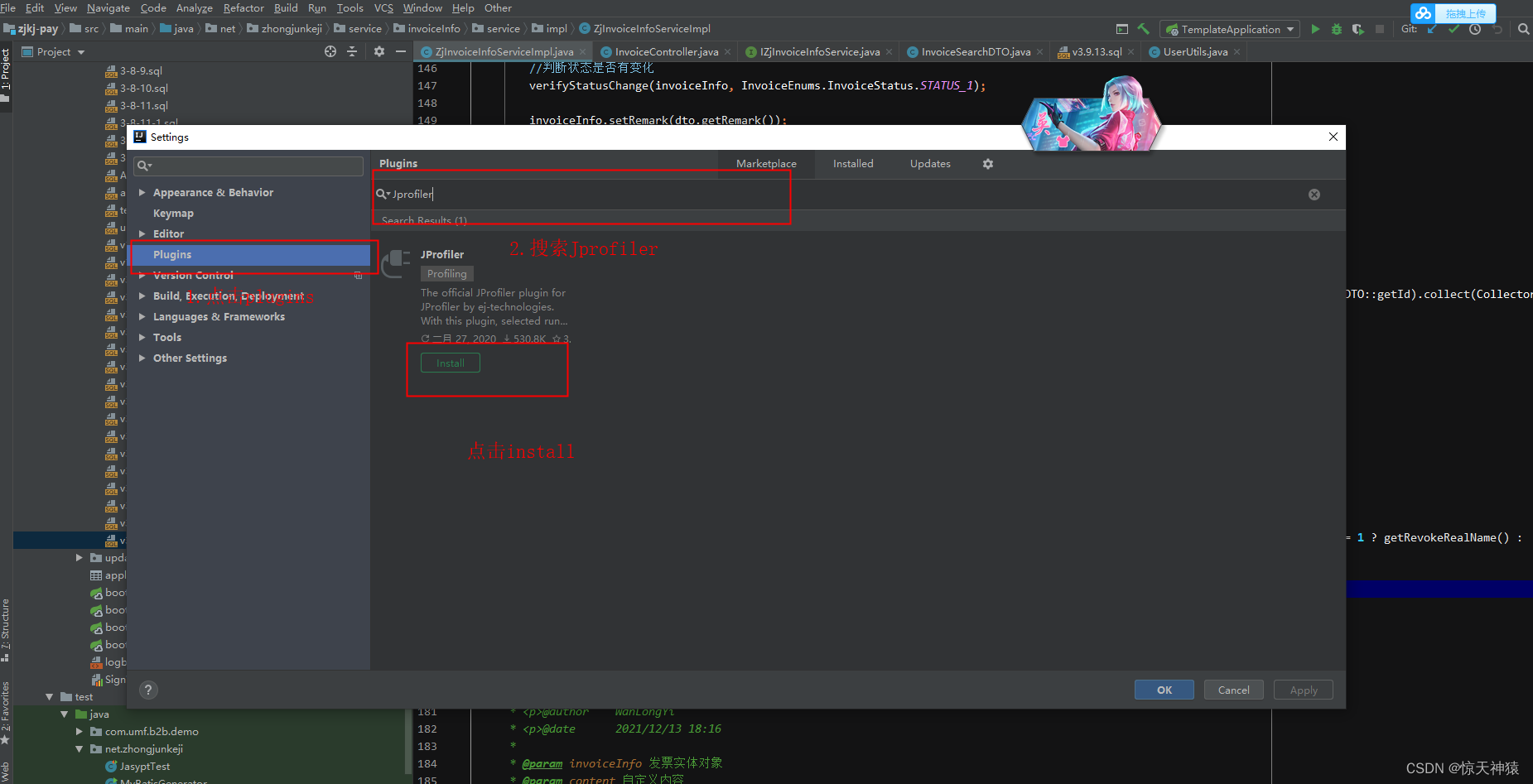Open Git update project icon
Screen dimensions: 1533x784
click(x=1431, y=29)
